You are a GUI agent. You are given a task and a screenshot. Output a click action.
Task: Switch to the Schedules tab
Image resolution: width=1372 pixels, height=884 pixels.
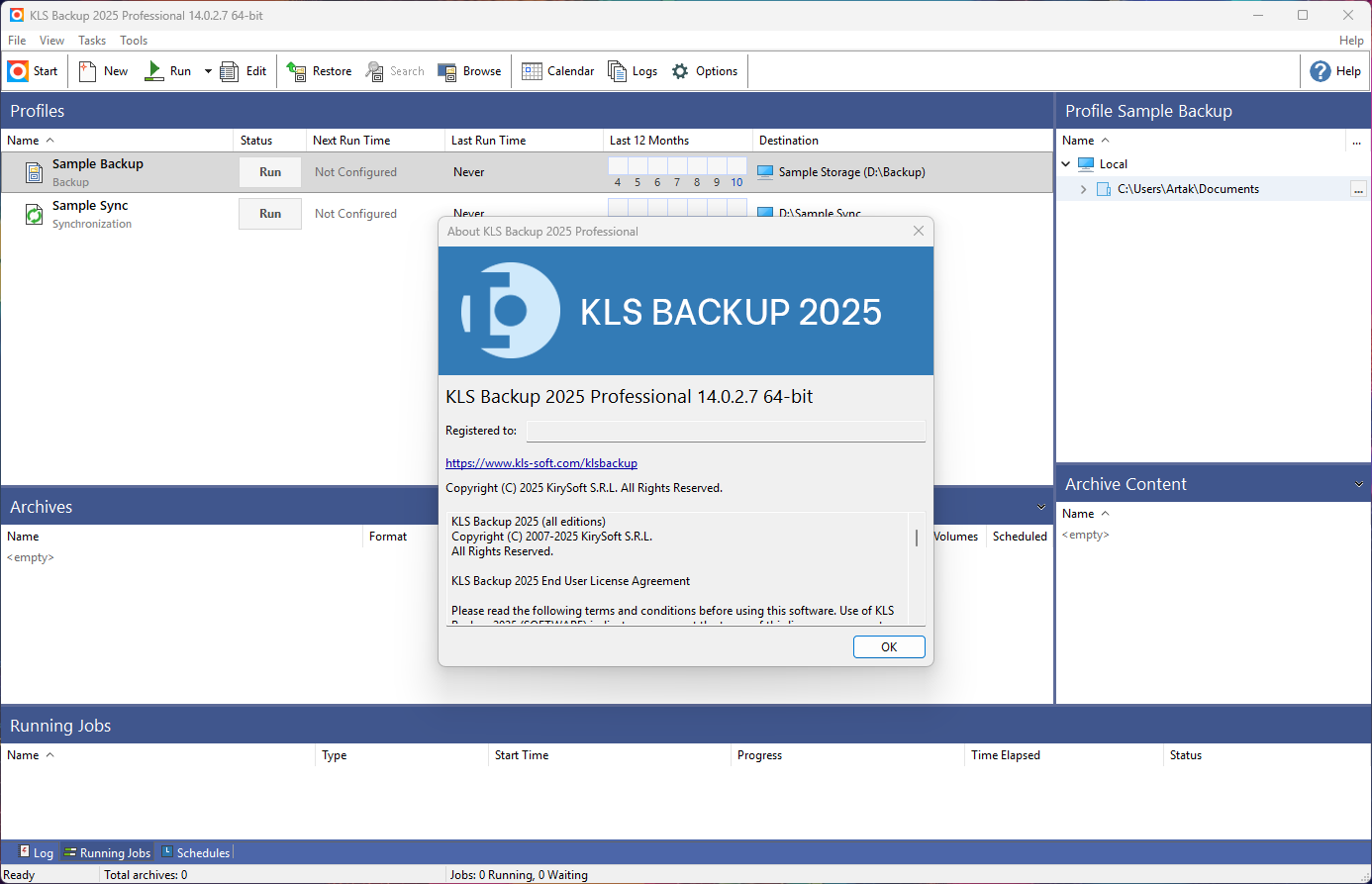pos(196,852)
